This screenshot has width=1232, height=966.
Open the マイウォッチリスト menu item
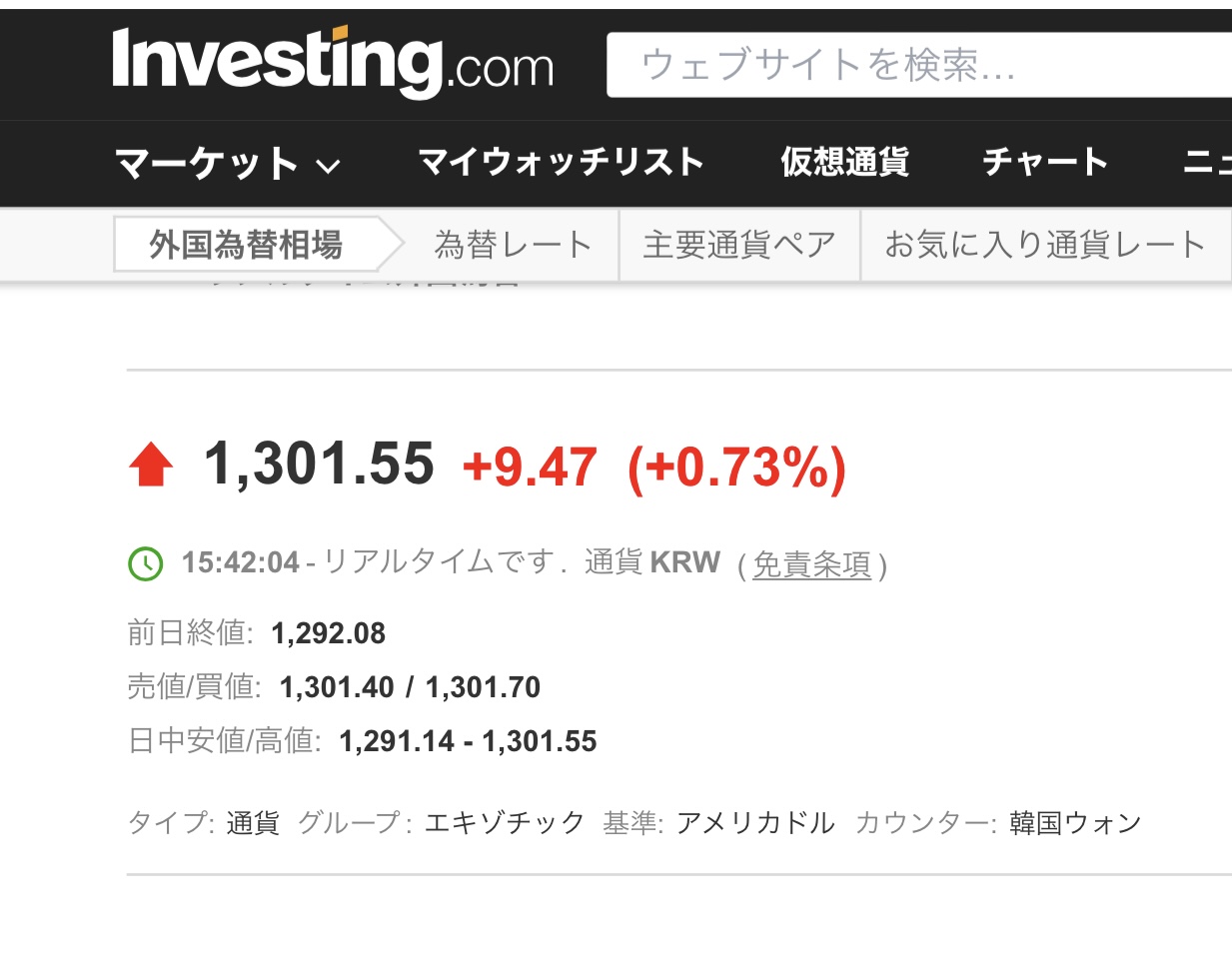[561, 162]
